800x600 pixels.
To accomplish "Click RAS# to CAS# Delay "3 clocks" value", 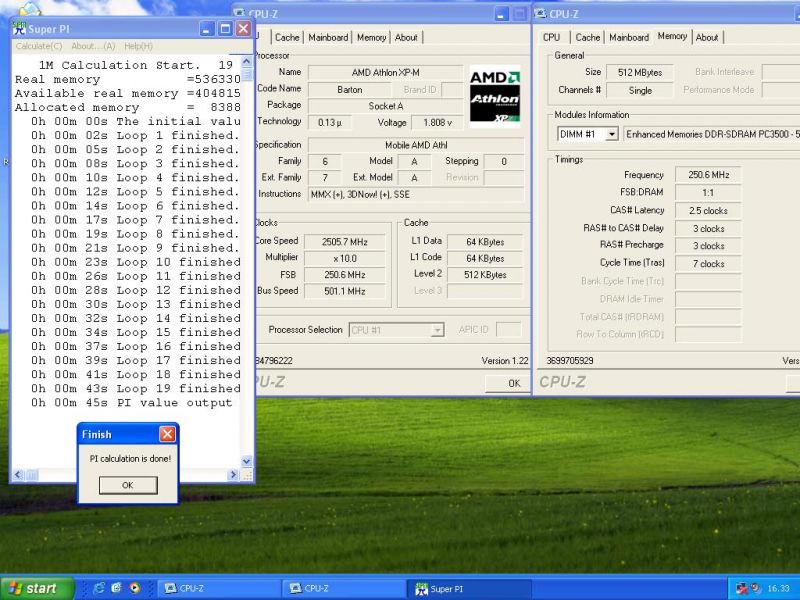I will (x=708, y=229).
